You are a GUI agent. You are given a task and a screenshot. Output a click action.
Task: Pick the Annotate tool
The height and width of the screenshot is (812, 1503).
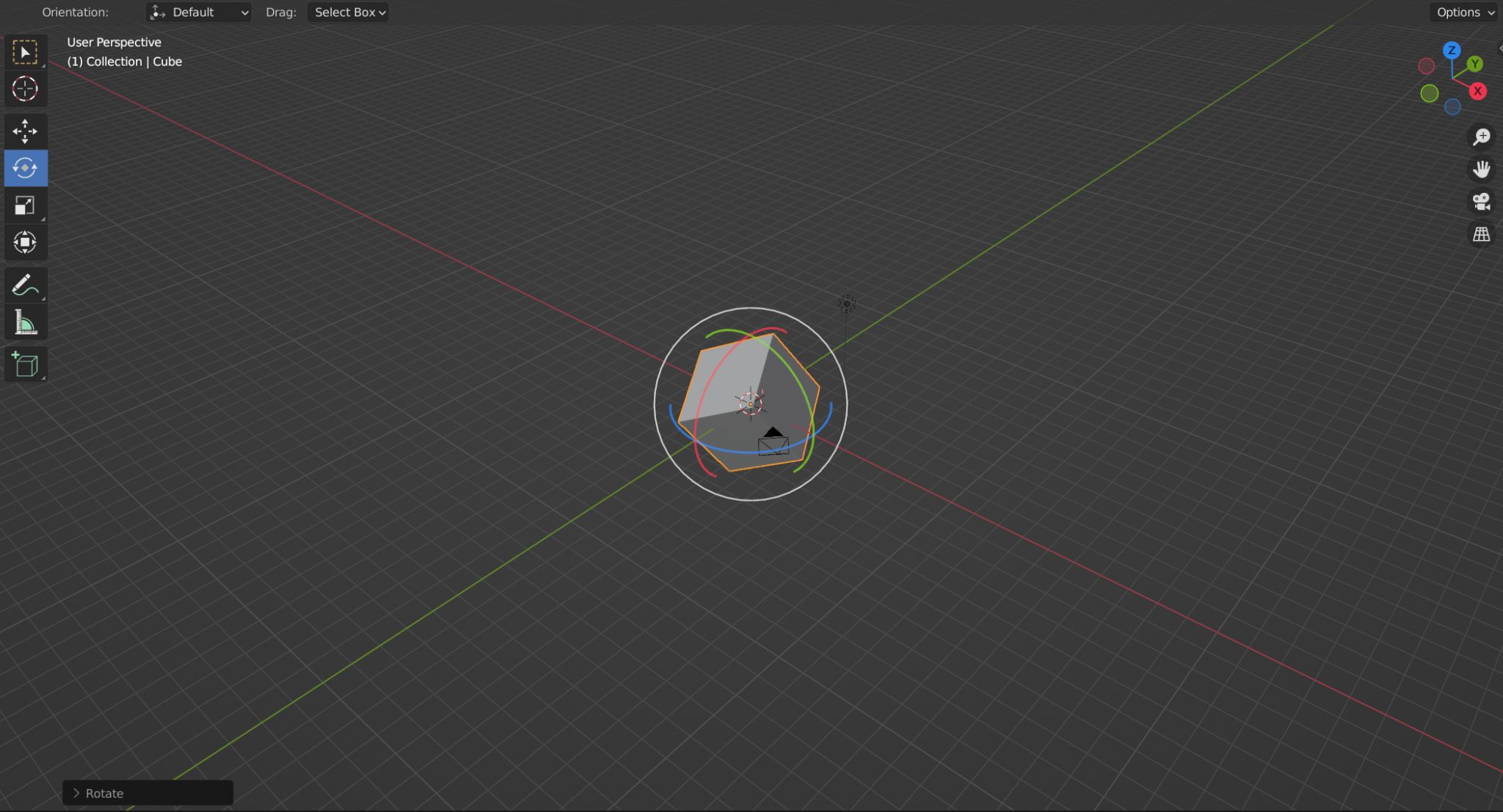tap(26, 285)
